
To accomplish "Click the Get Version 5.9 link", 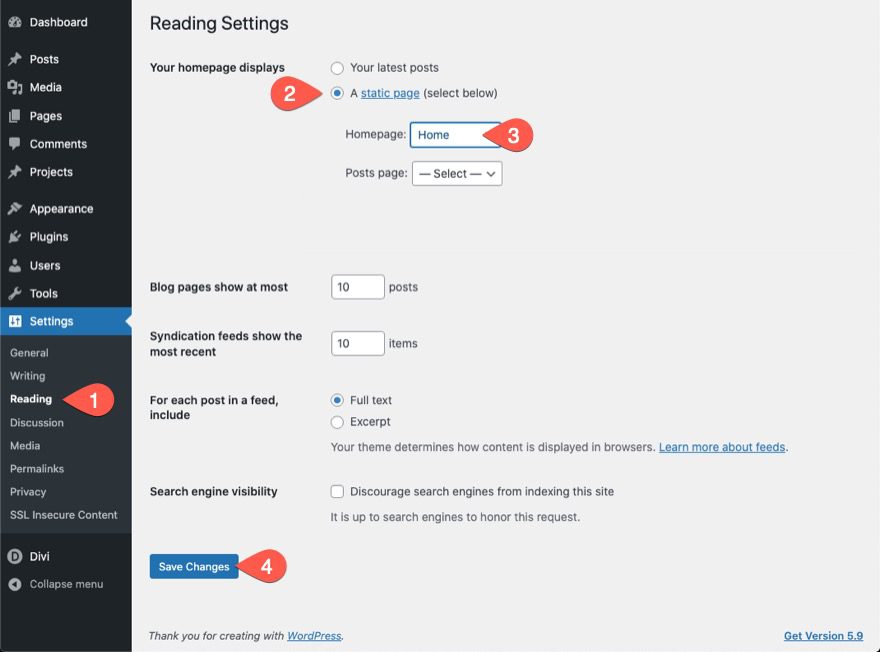I will click(x=823, y=635).
